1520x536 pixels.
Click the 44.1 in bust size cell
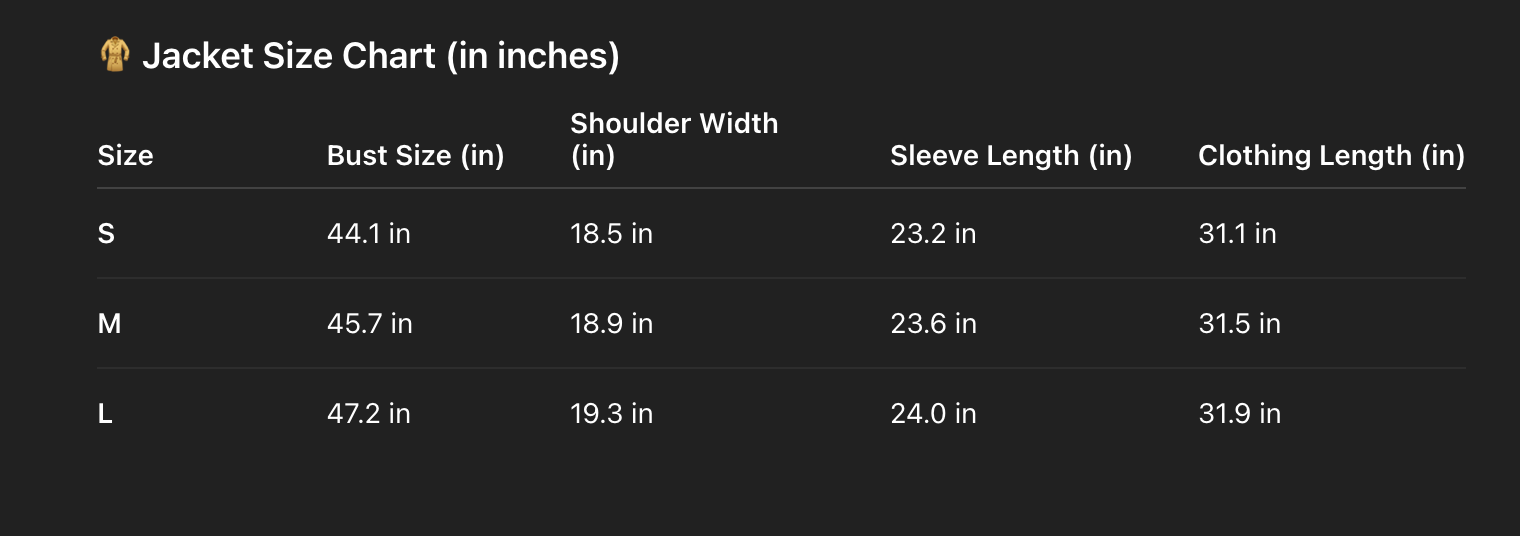[x=368, y=234]
